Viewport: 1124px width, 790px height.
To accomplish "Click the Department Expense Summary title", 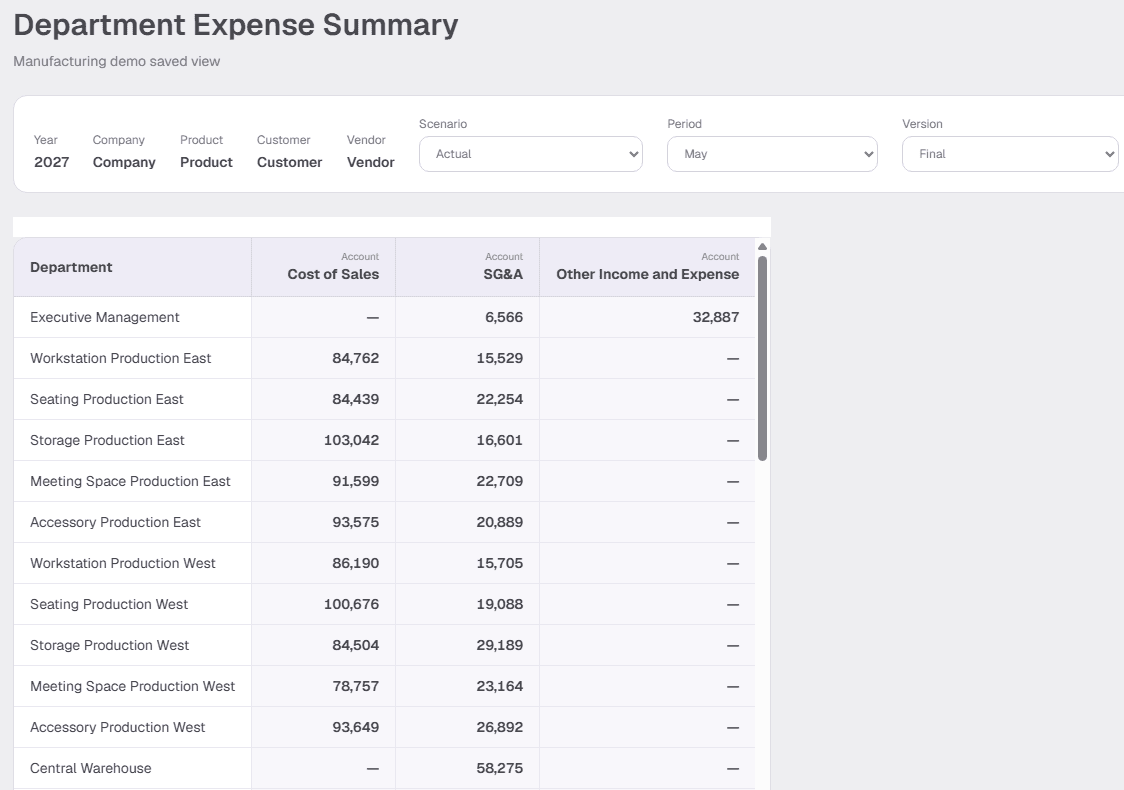I will 236,25.
